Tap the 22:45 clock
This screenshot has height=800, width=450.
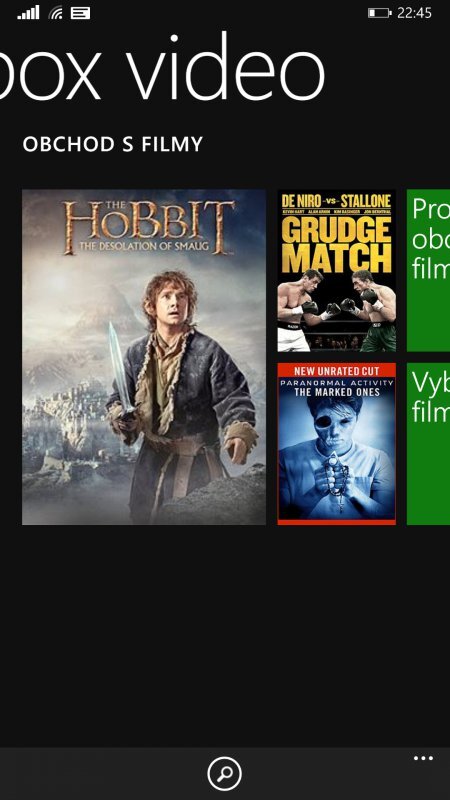pos(414,13)
